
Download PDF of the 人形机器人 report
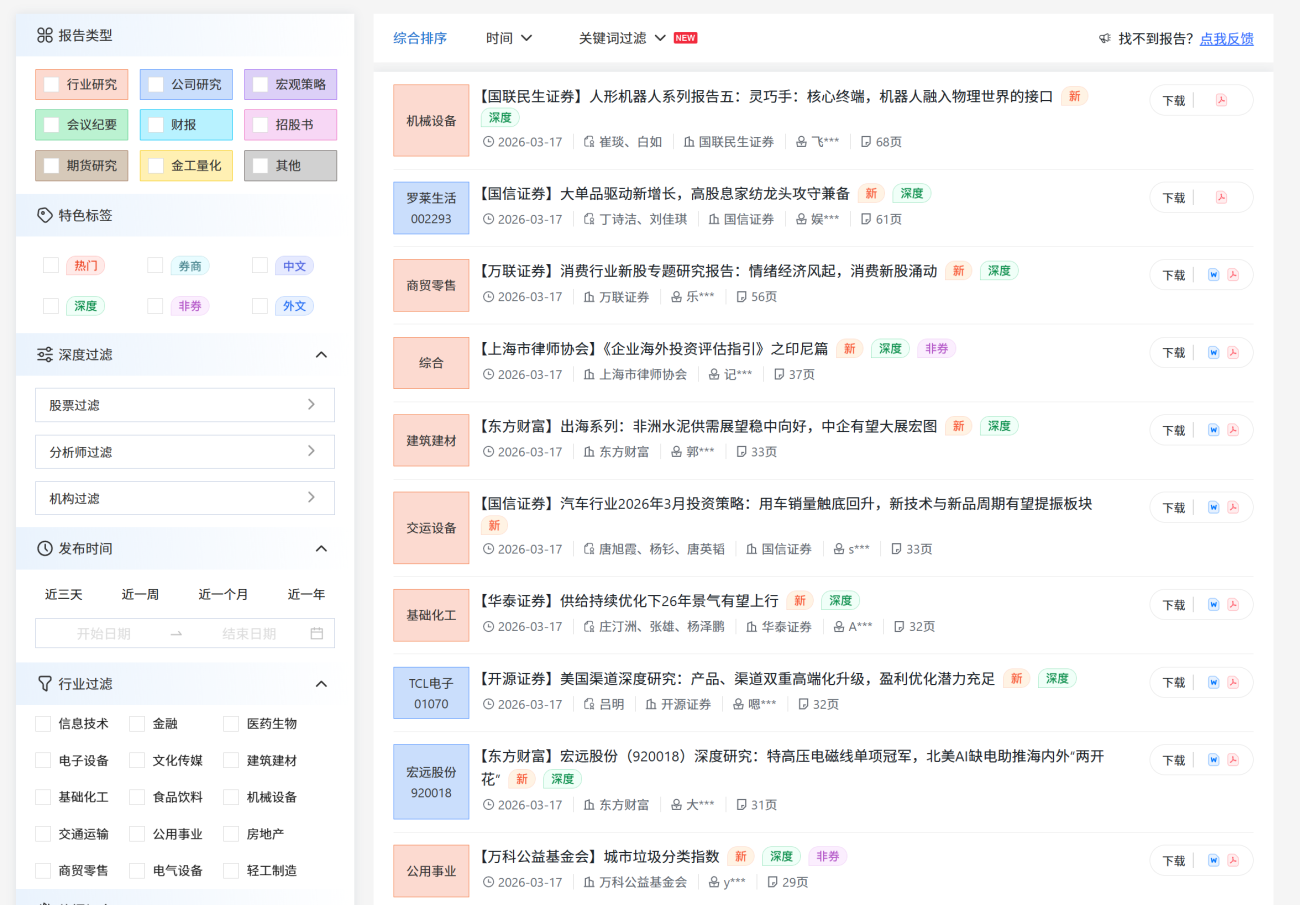click(1221, 100)
